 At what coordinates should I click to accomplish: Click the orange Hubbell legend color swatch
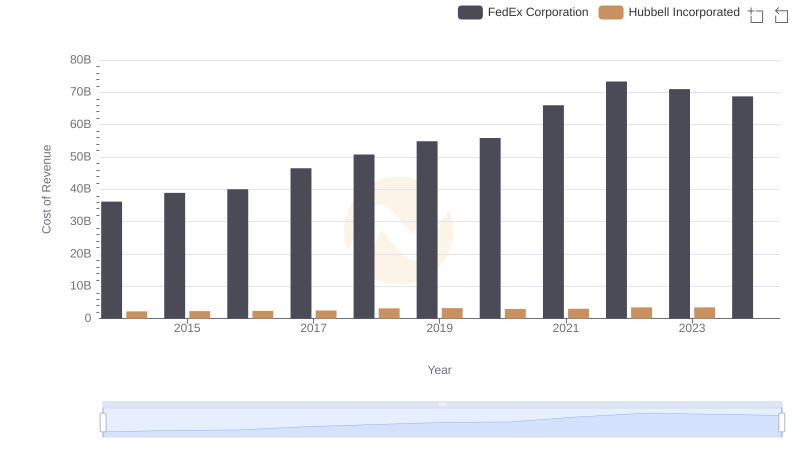pos(611,12)
